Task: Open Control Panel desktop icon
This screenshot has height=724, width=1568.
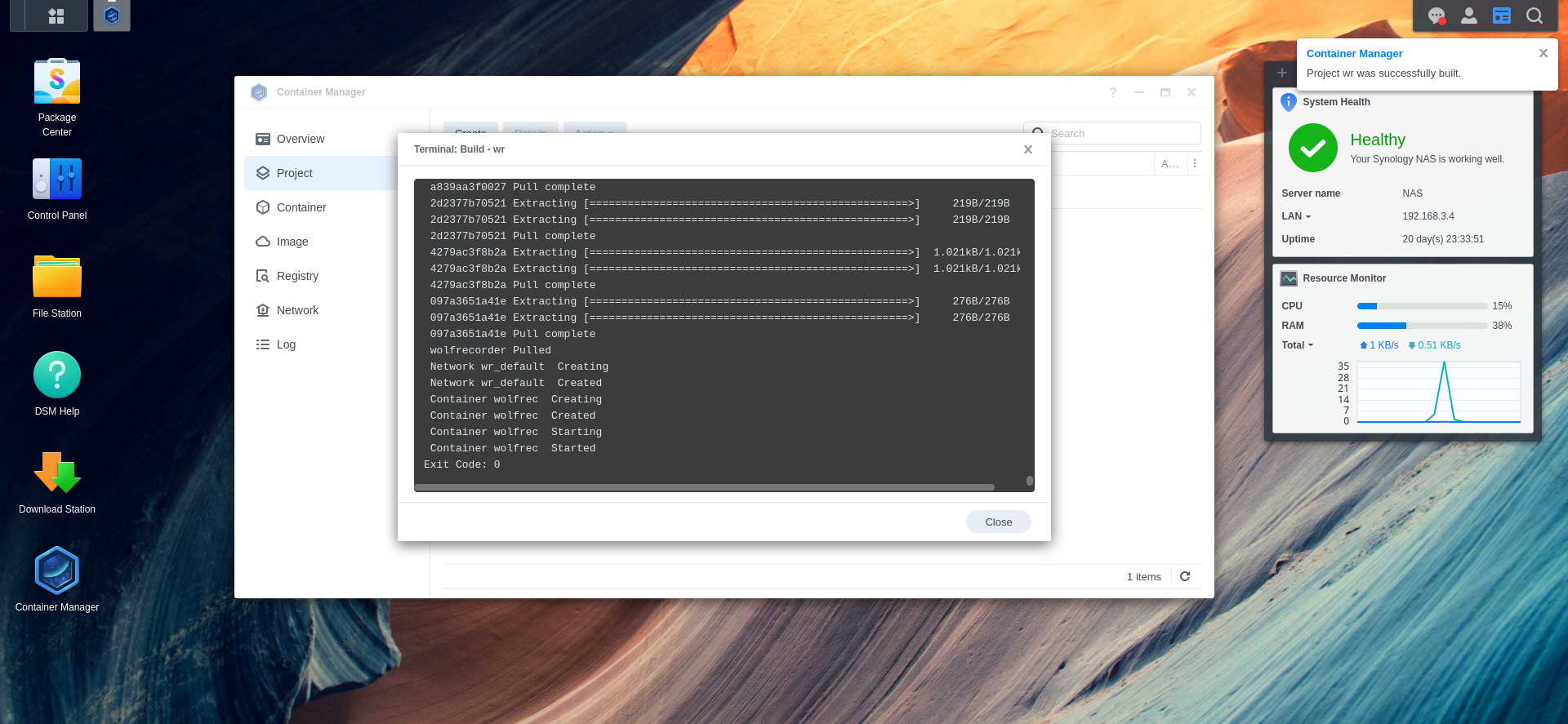Action: pos(57,180)
